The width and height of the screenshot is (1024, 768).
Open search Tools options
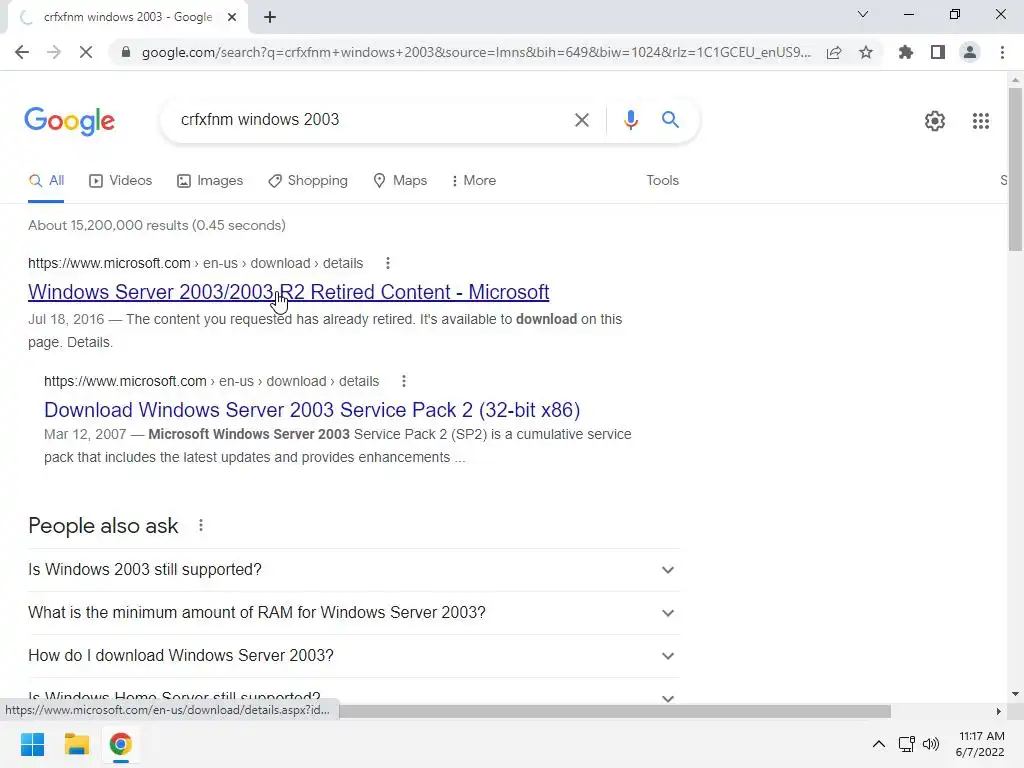point(662,181)
